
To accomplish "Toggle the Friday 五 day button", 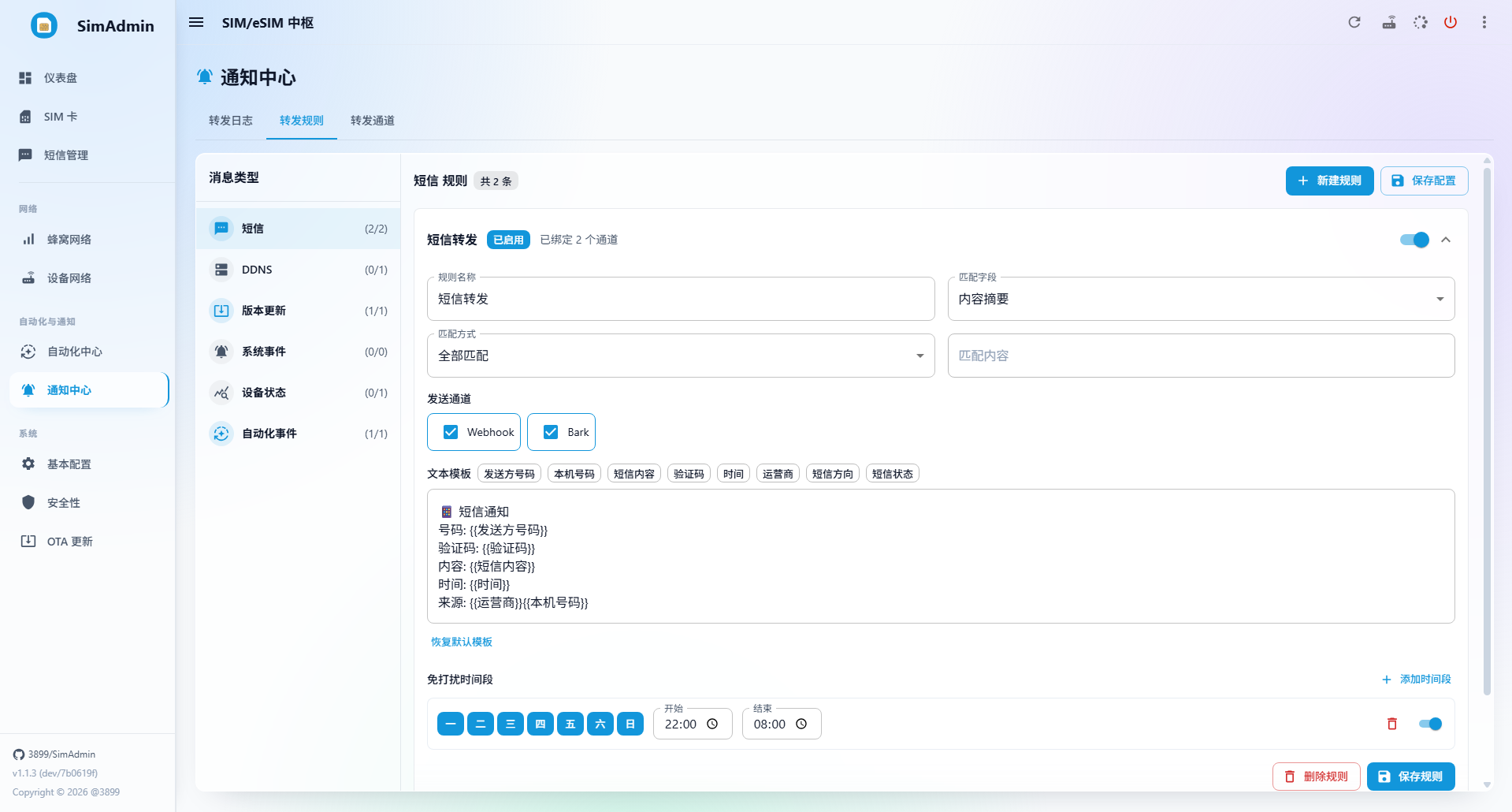I will 570,724.
